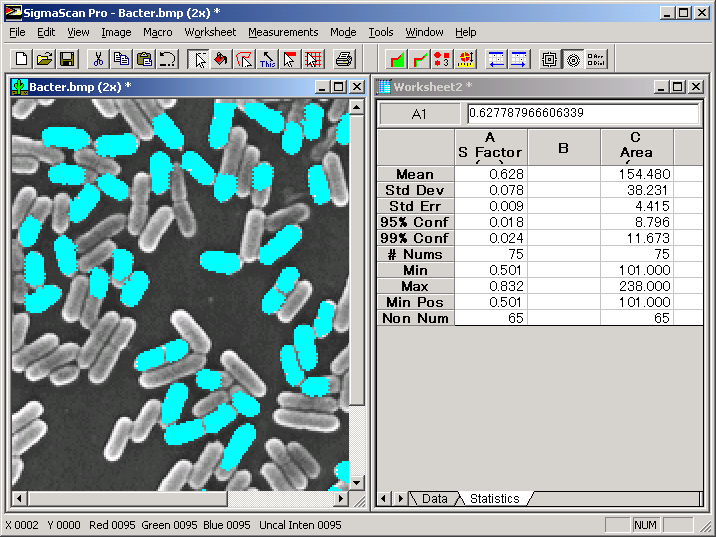Select the Non Num row header
Viewport: 716px width, 537px height.
[415, 318]
